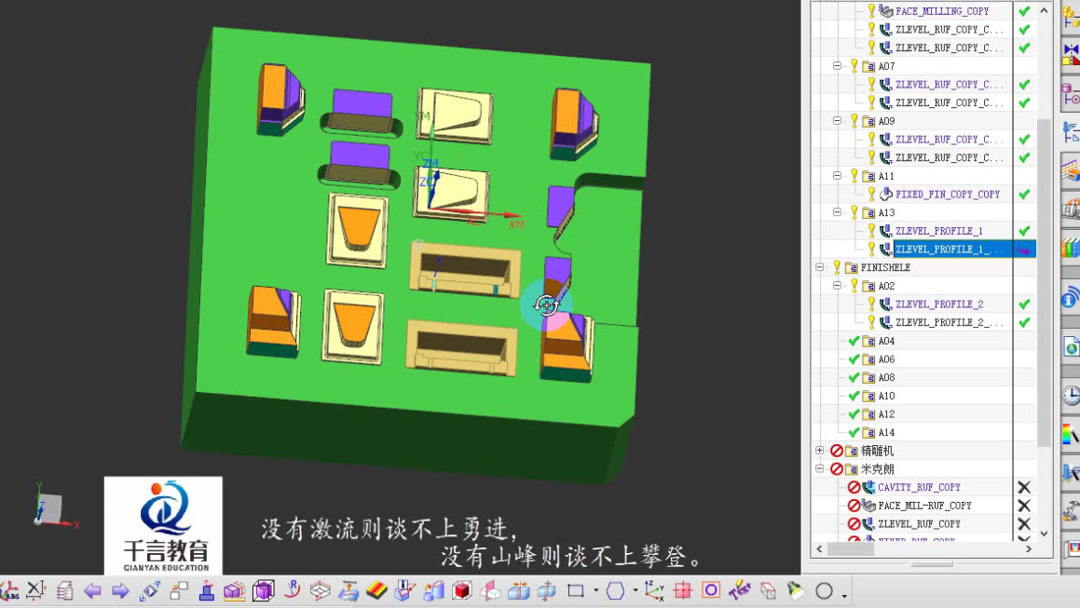This screenshot has height=608, width=1080.
Task: Click the Forward navigation arrow icon
Action: pyautogui.click(x=119, y=591)
